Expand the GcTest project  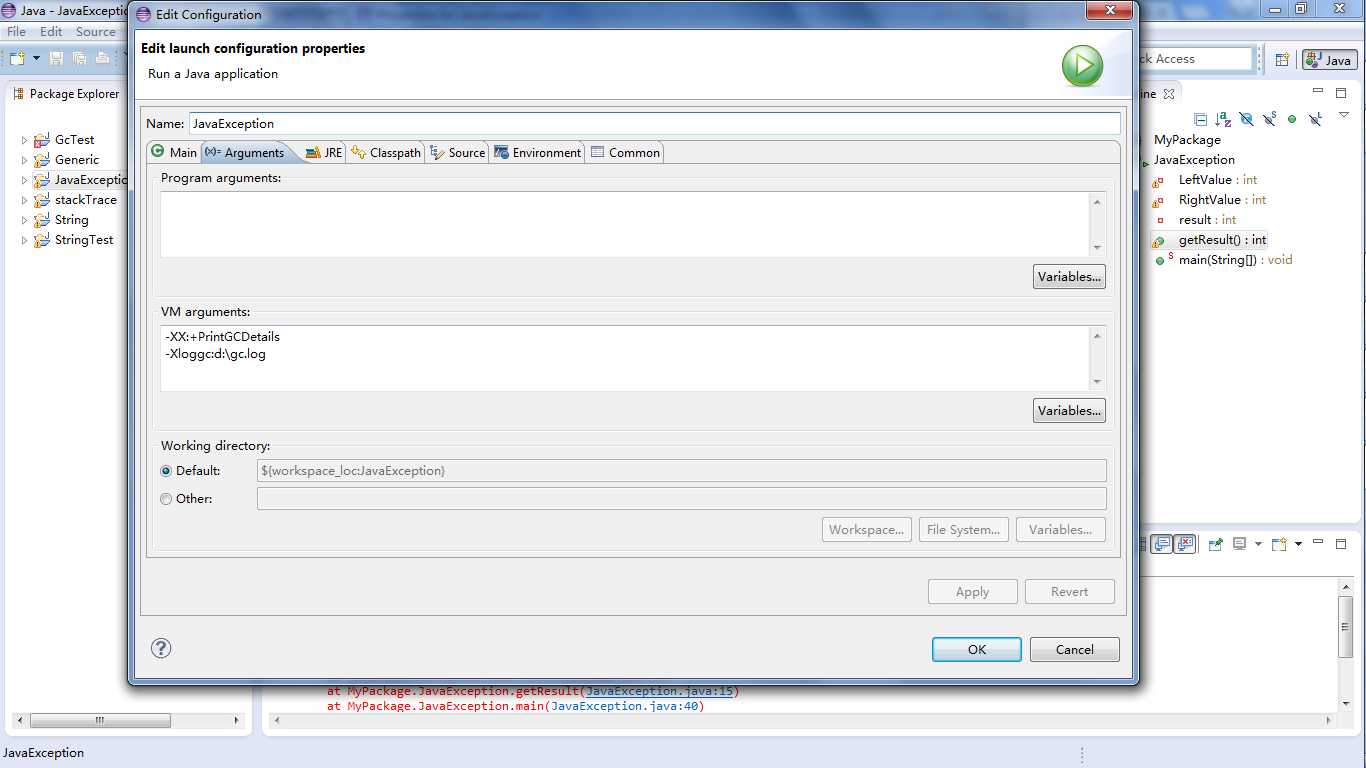pos(24,140)
